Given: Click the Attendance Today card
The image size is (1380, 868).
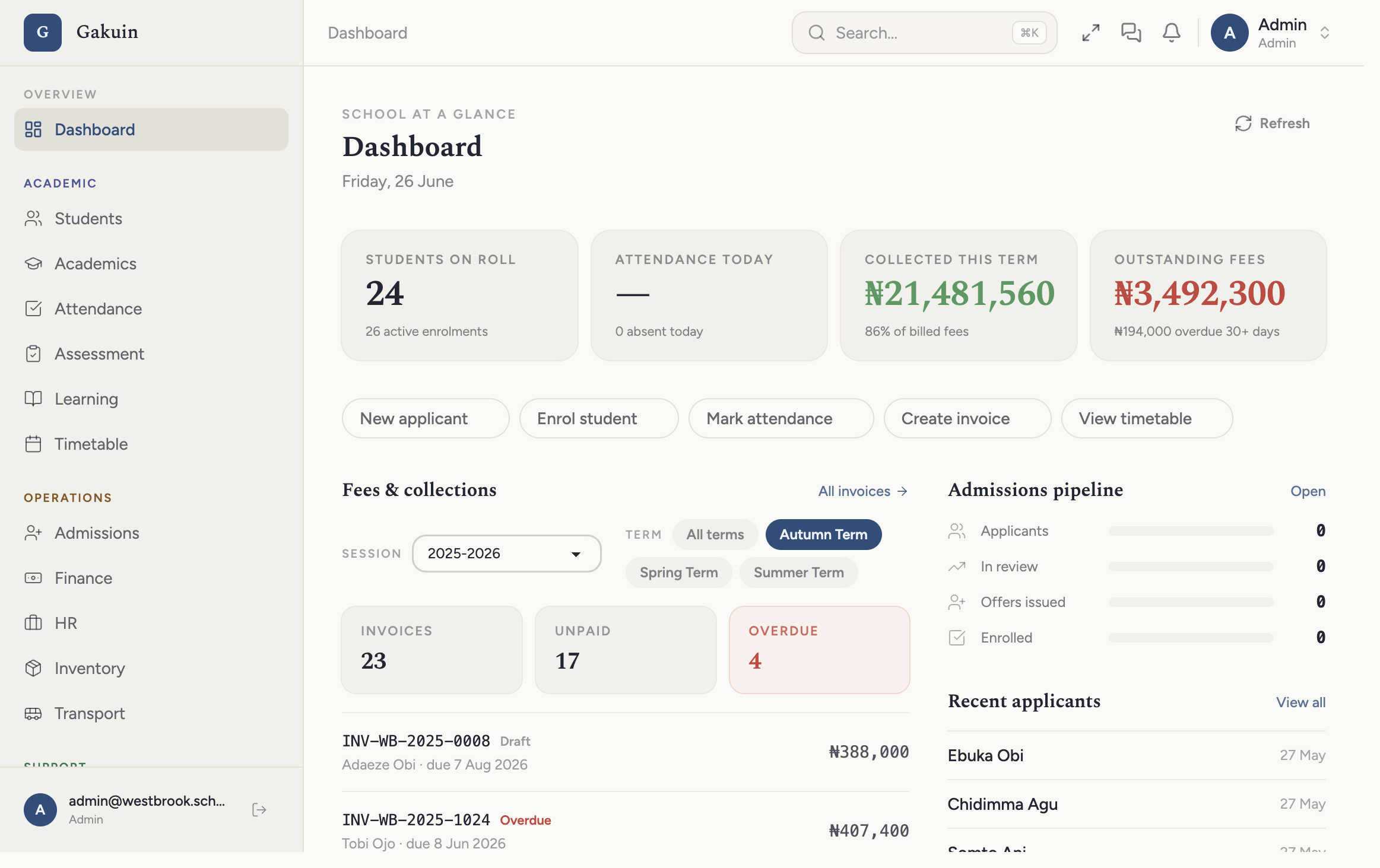Looking at the screenshot, I should (709, 295).
